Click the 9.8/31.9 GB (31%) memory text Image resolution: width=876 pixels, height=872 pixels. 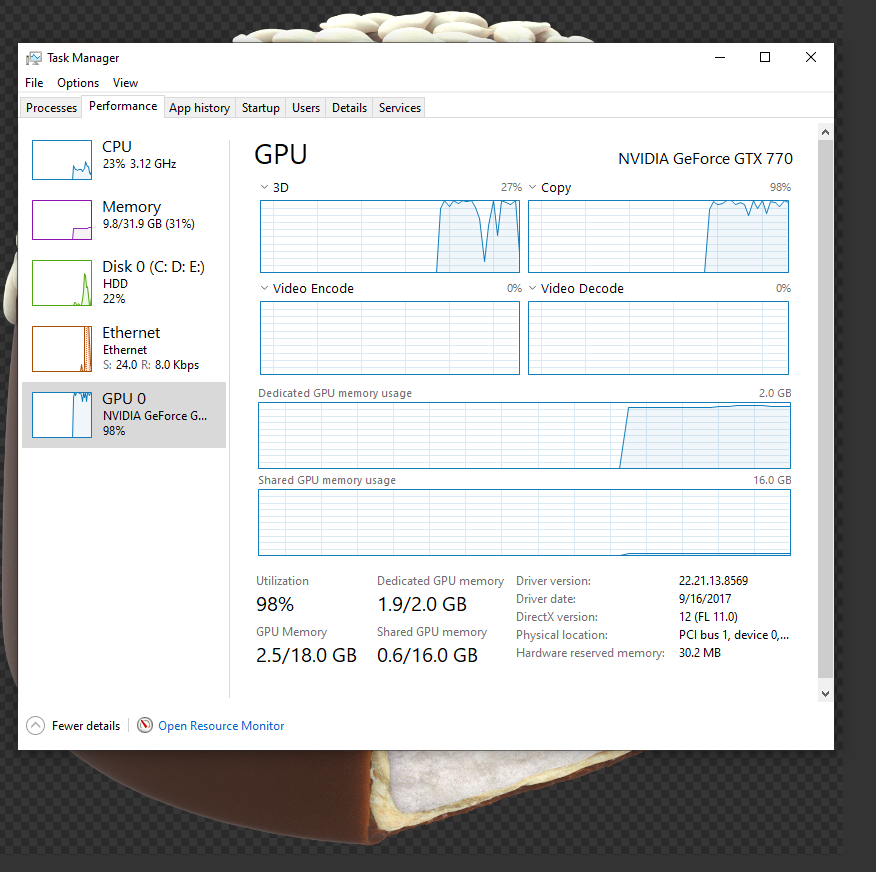click(149, 223)
